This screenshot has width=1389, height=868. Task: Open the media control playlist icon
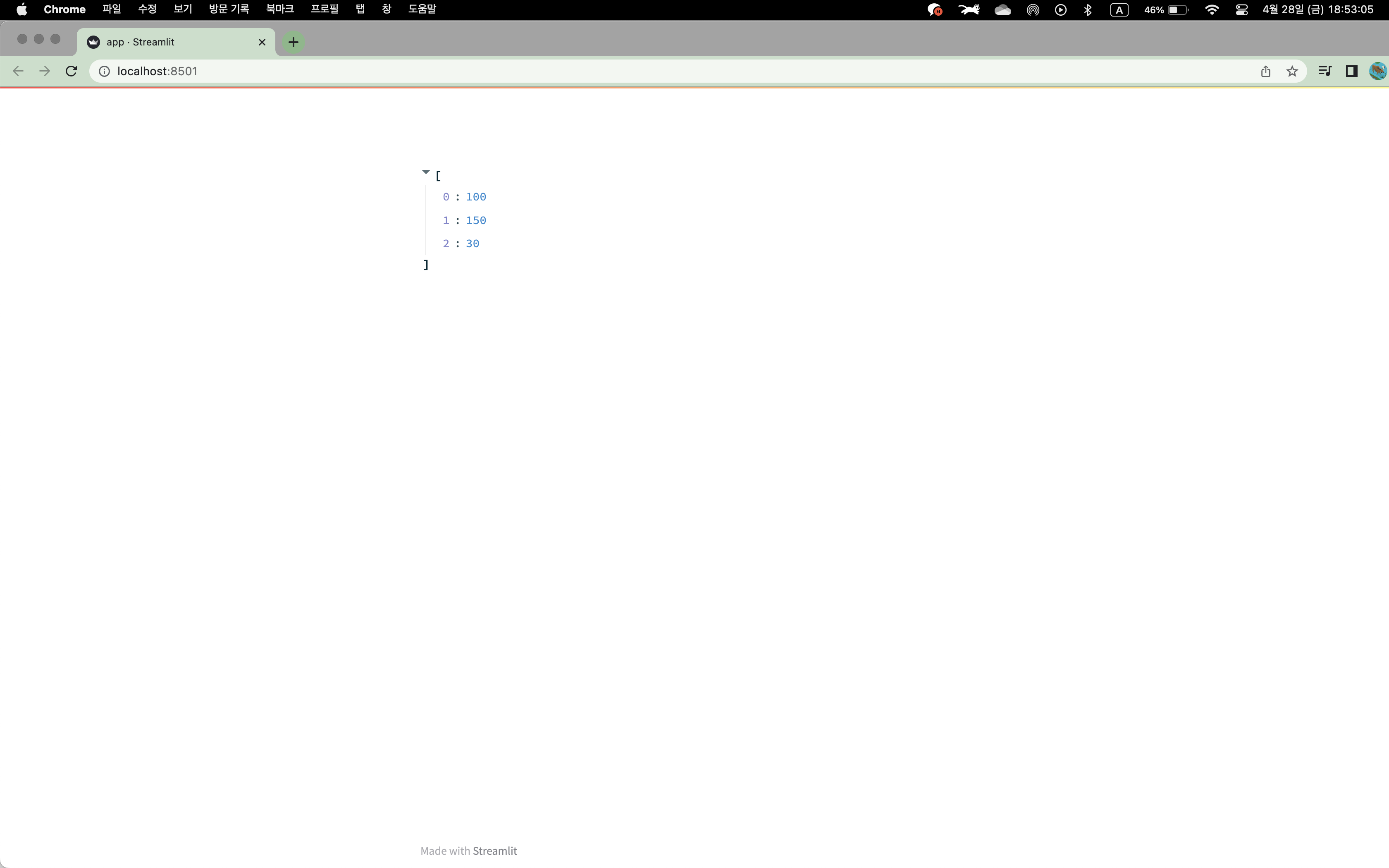[1325, 71]
